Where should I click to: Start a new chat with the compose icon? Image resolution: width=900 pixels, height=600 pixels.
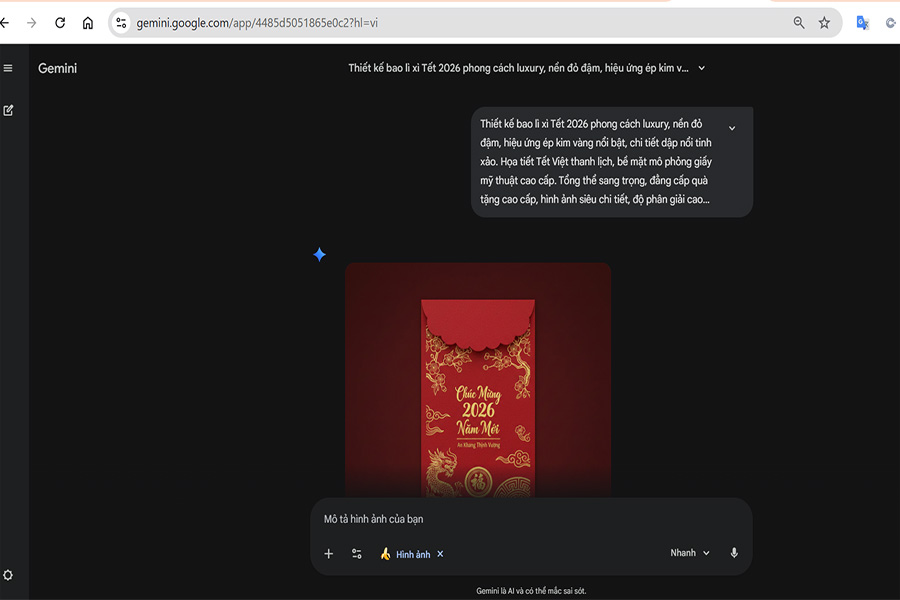click(8, 110)
